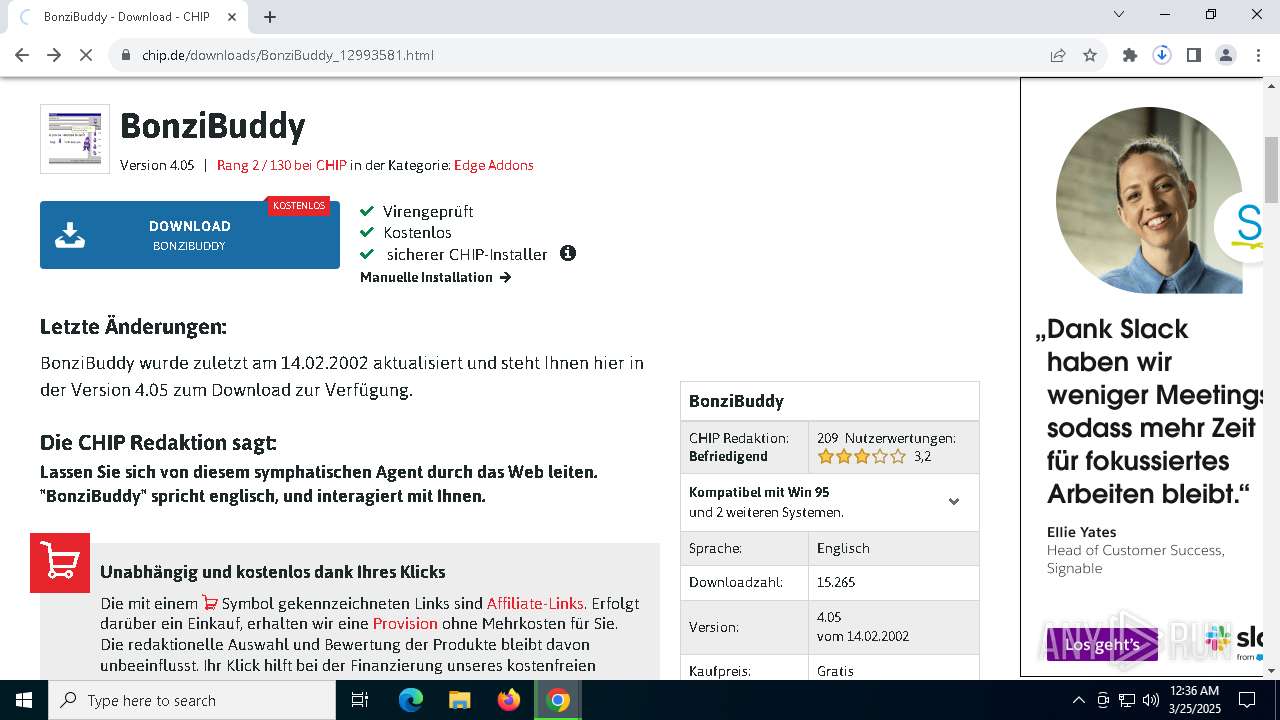The width and height of the screenshot is (1280, 720).
Task: Toggle the Chrome side panel icon
Action: pos(1194,55)
